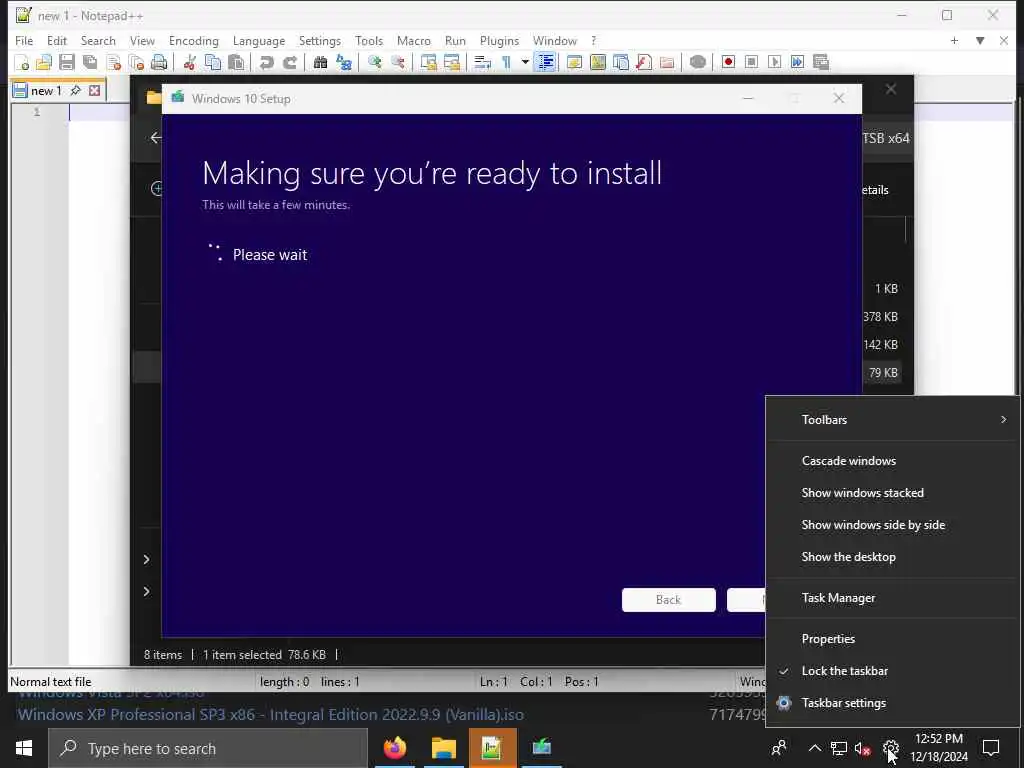Click the Paste icon in Notepad++ toolbar

[236, 63]
